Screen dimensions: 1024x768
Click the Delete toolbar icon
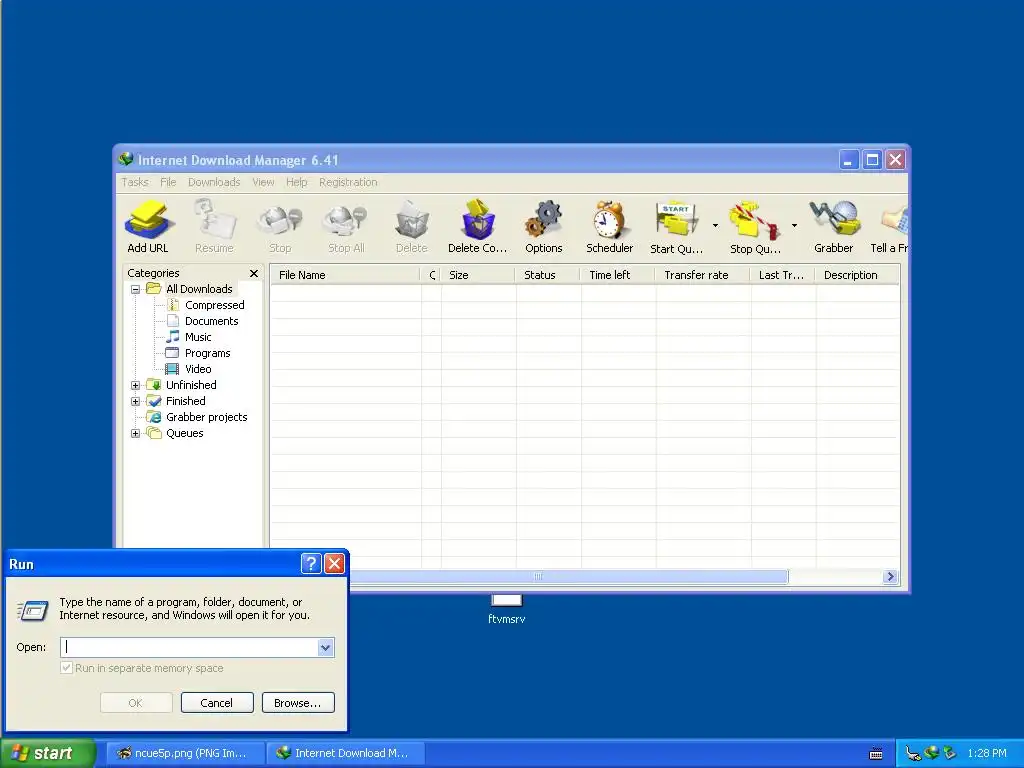[411, 227]
